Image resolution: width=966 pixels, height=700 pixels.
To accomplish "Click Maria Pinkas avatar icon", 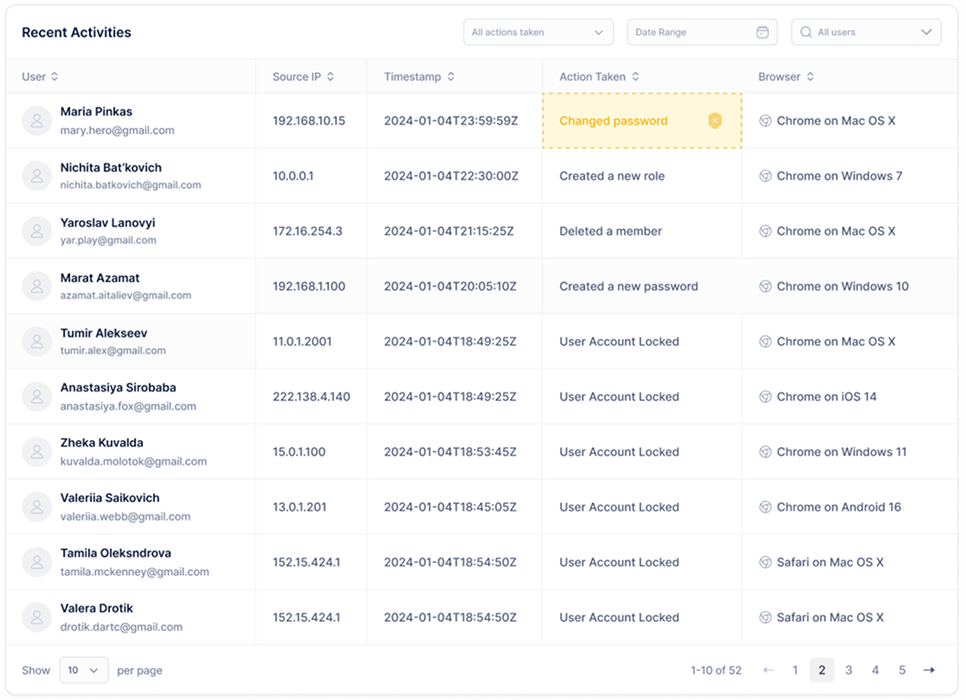I will [37, 121].
